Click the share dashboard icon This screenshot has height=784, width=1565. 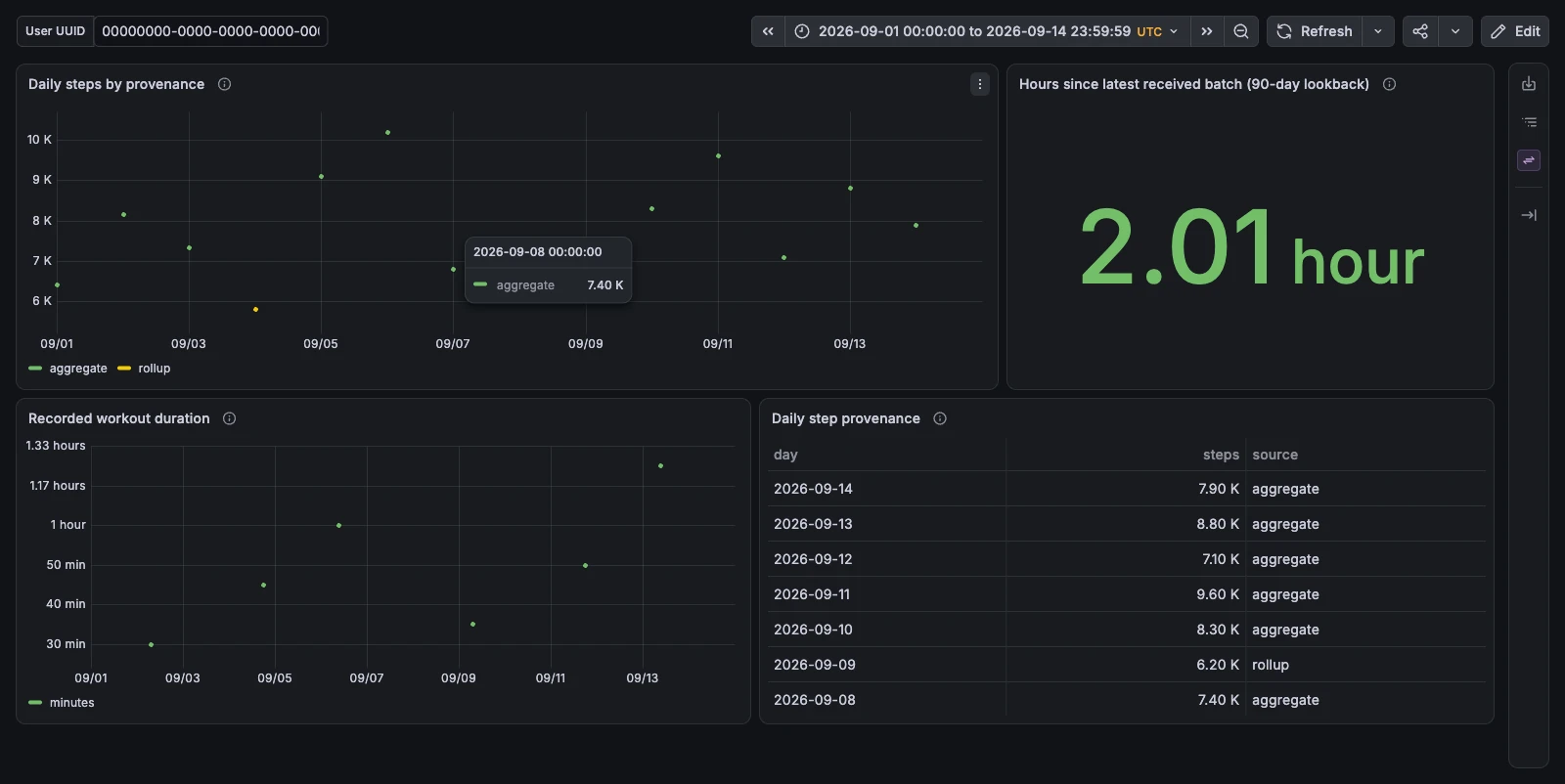tap(1420, 31)
